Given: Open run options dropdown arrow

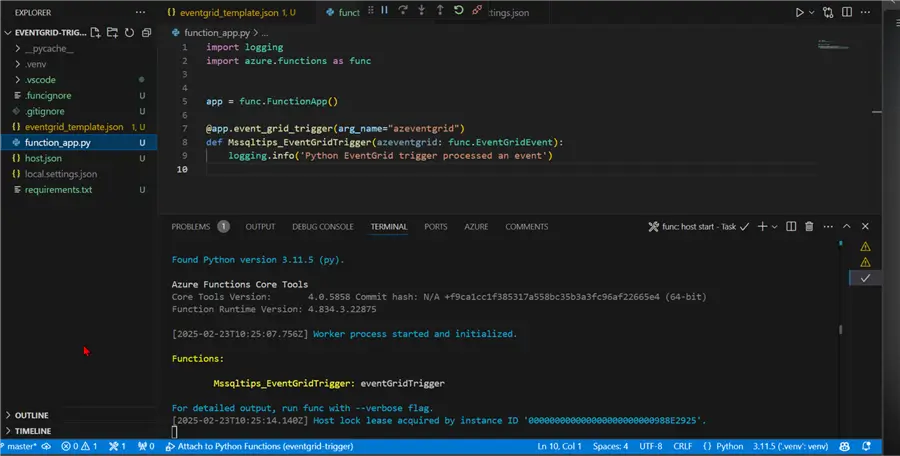Looking at the screenshot, I should 812,12.
